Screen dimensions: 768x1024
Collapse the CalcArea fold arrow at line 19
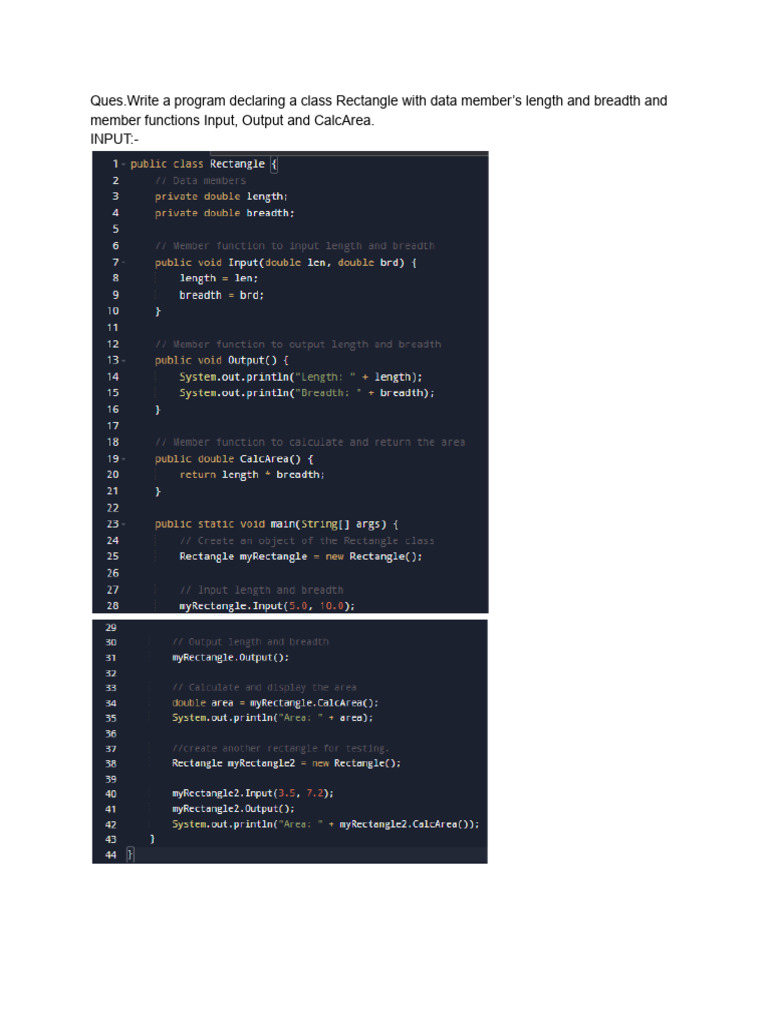123,459
